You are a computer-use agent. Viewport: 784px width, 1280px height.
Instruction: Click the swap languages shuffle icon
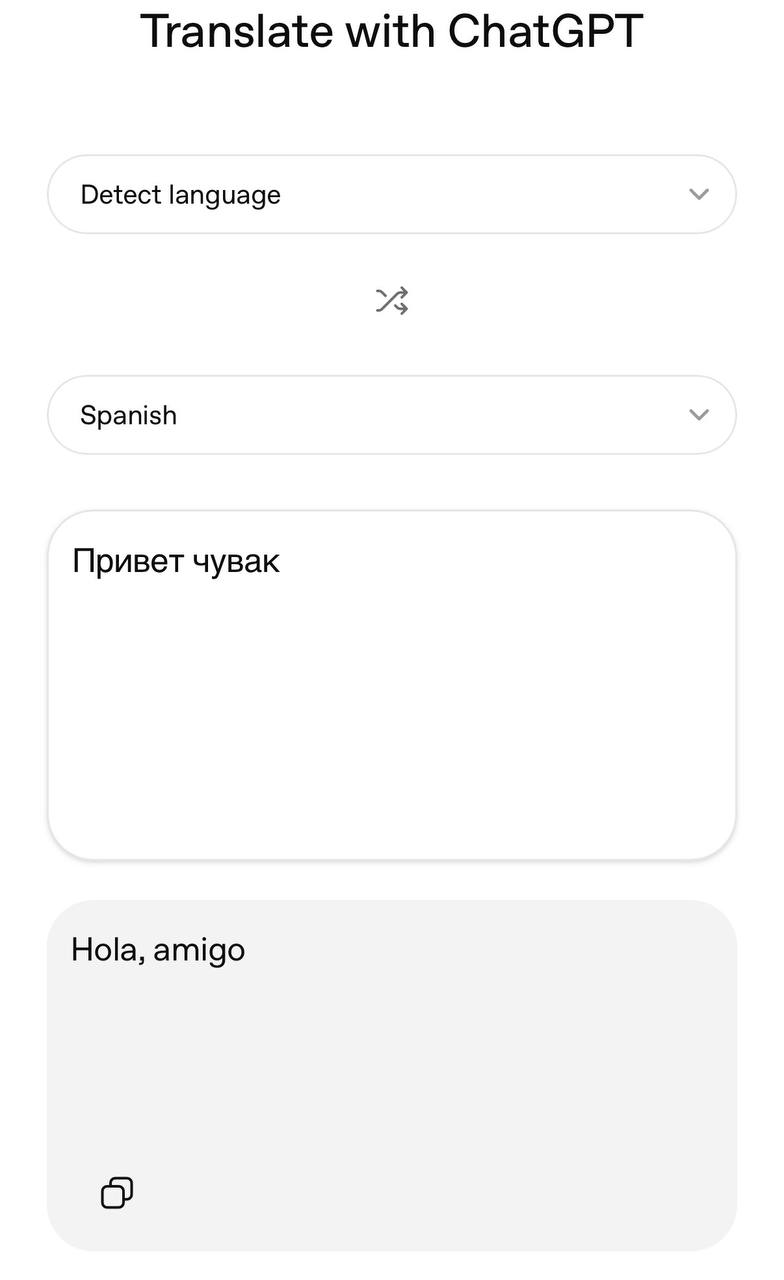(x=392, y=300)
